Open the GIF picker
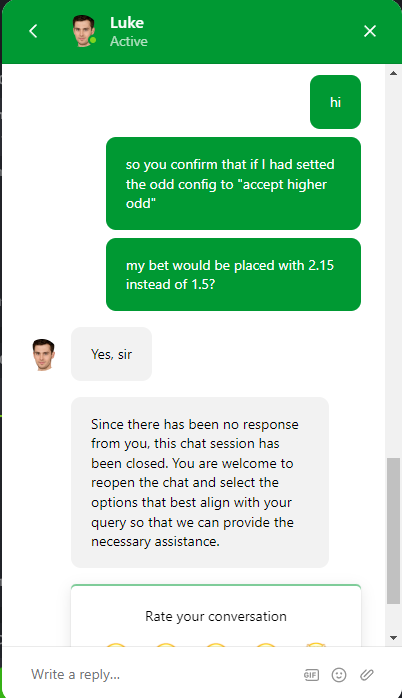402x698 pixels. pyautogui.click(x=311, y=675)
